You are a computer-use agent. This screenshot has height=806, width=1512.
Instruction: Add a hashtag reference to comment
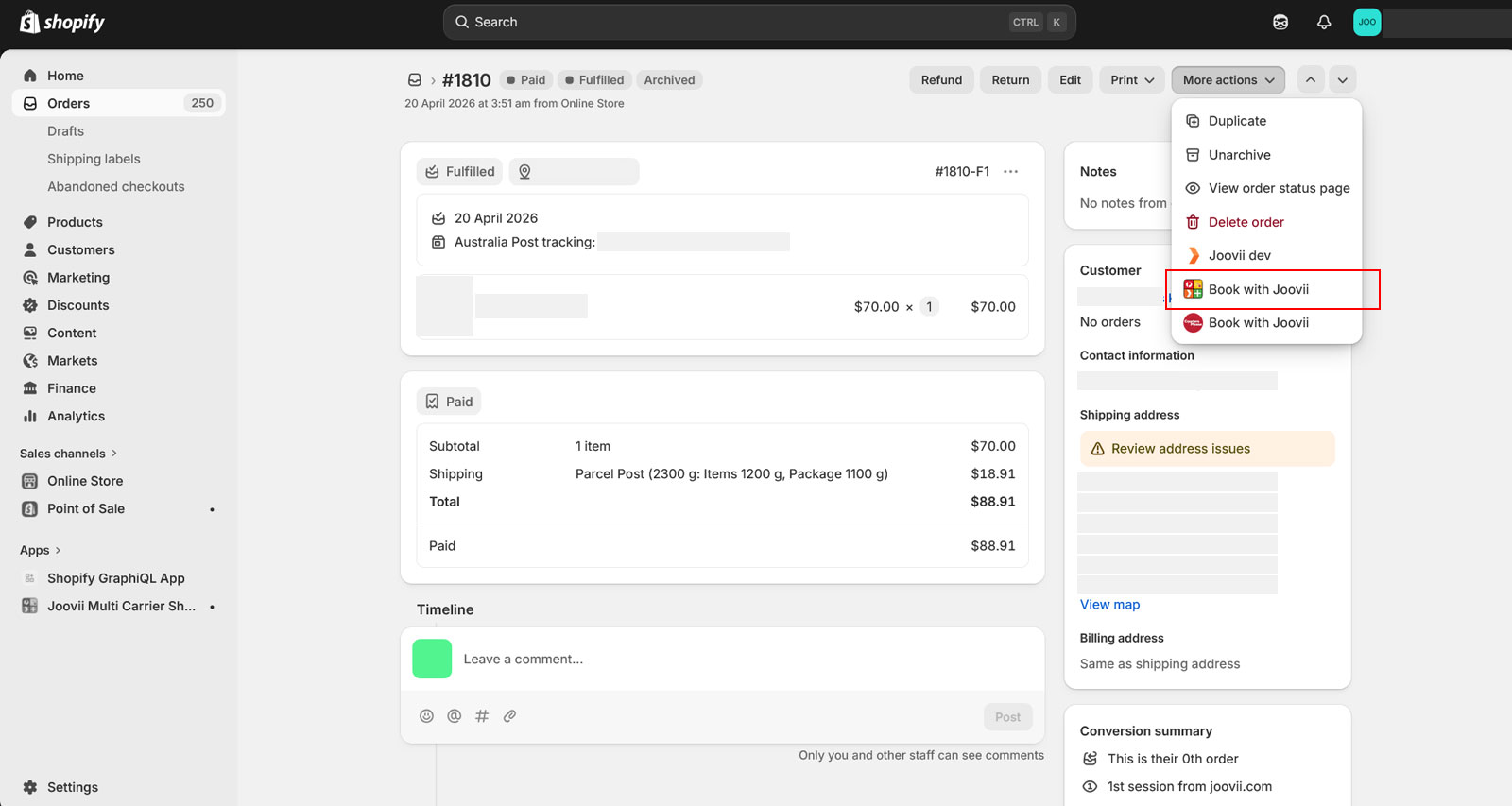[482, 716]
